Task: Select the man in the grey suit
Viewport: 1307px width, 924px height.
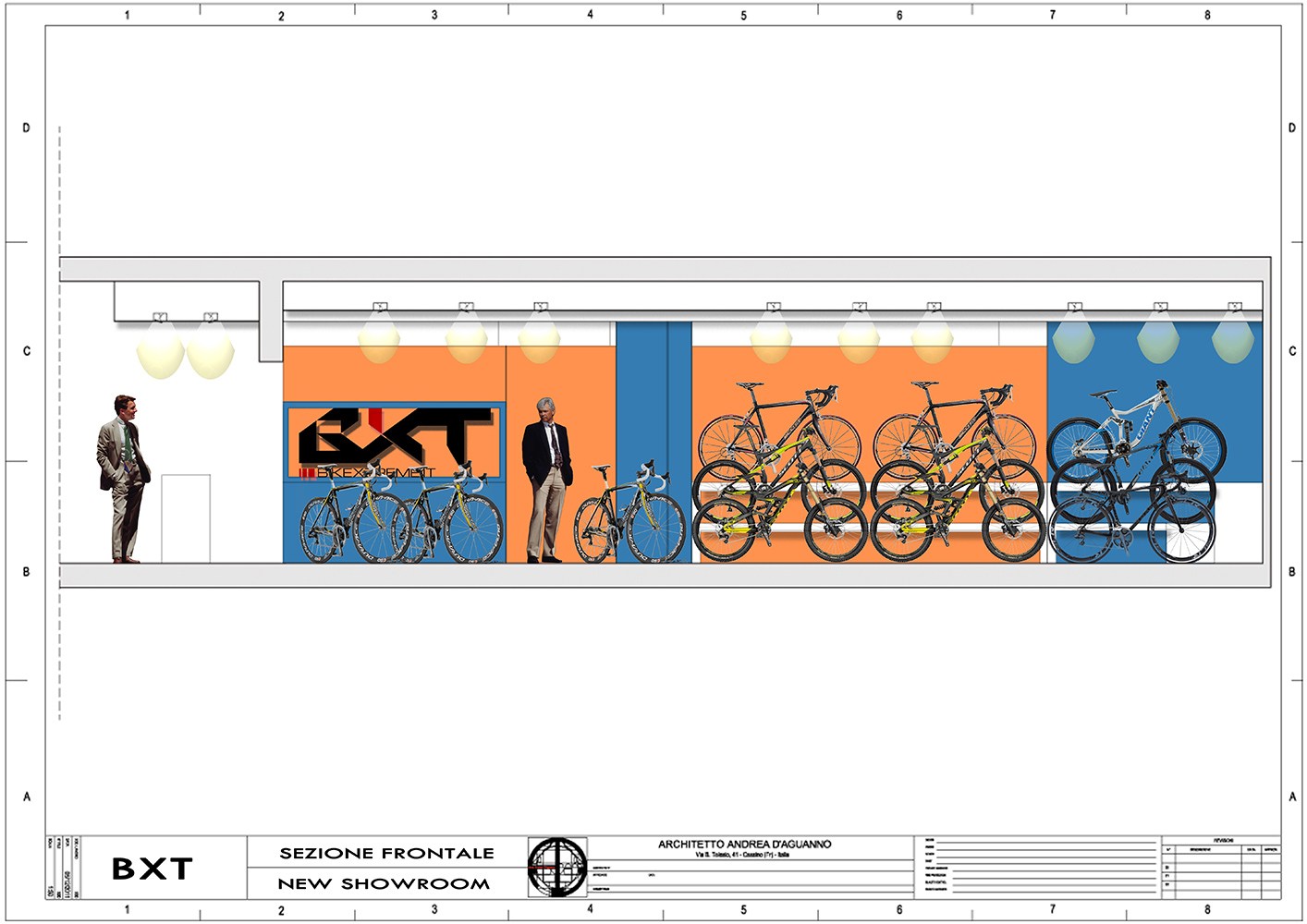Action: 123,479
